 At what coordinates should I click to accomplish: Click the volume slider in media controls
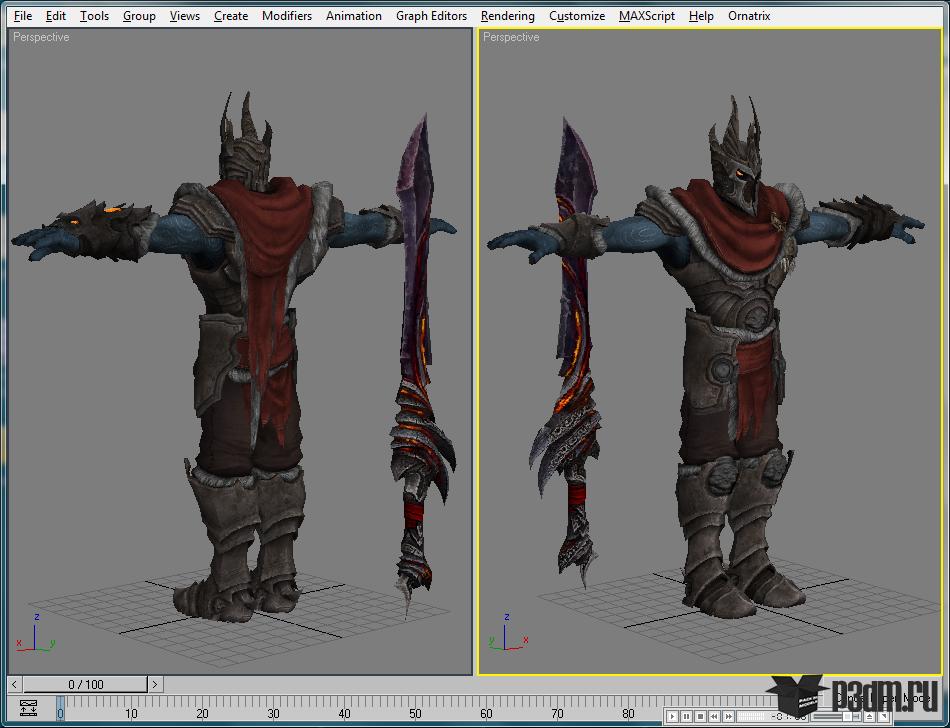click(847, 716)
